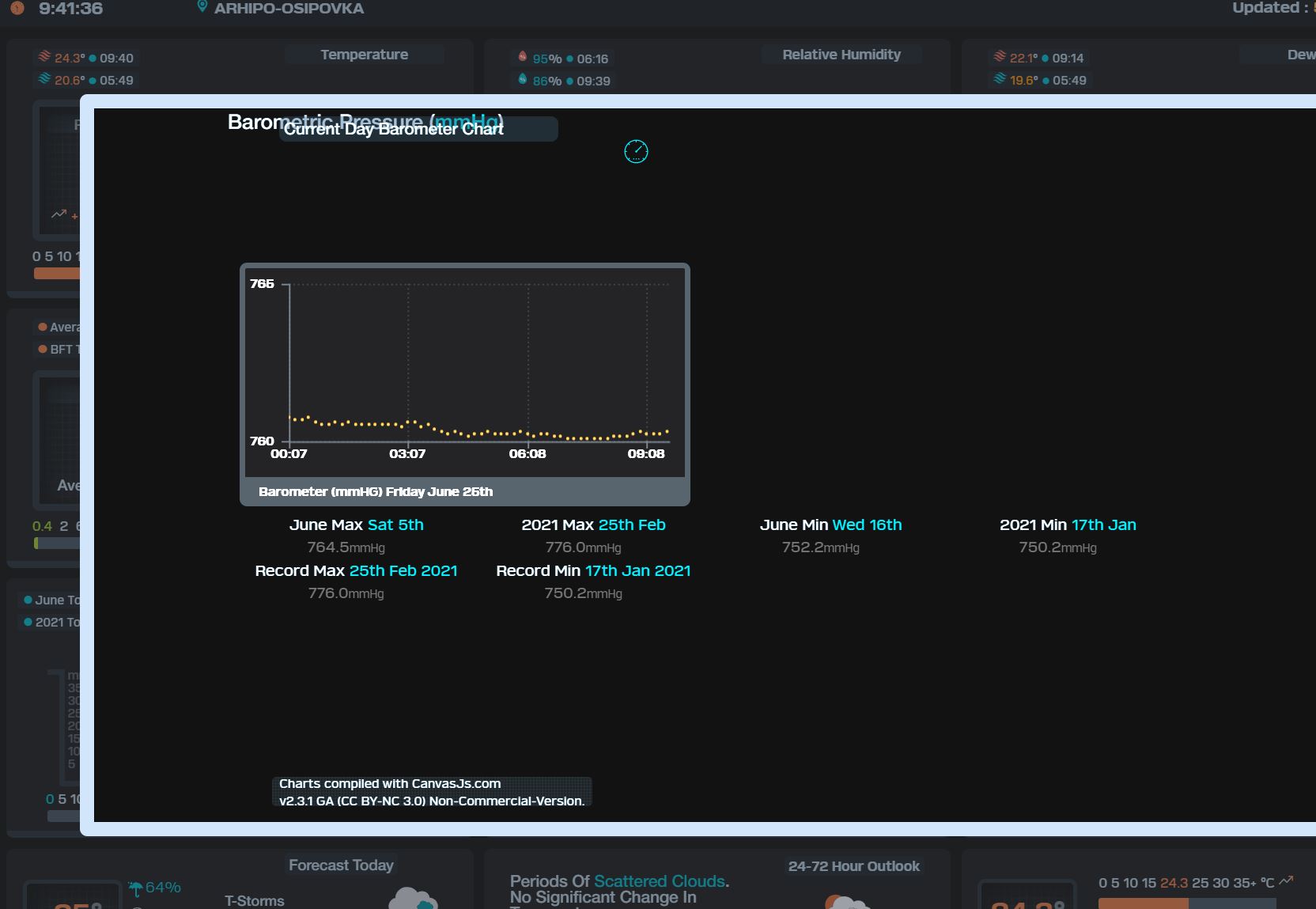Viewport: 1316px width, 909px height.
Task: Click the 750.2mmHg value under 2021 Min
Action: tap(1057, 547)
